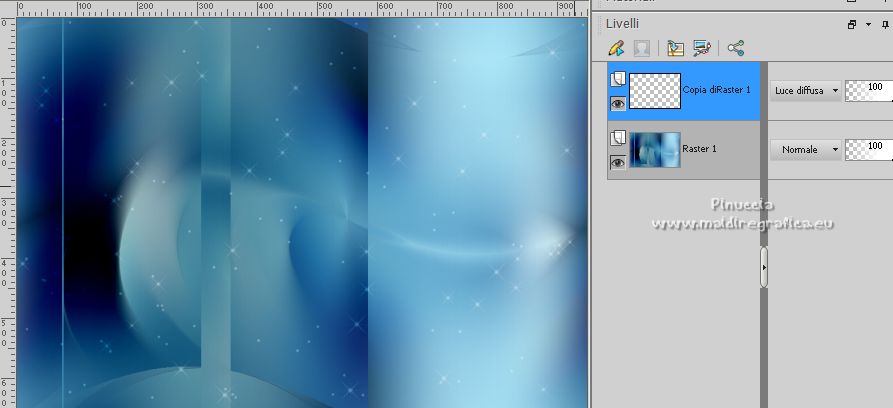The height and width of the screenshot is (408, 893).
Task: Click the share nodes icon in Livelli toolbar
Action: tap(735, 48)
